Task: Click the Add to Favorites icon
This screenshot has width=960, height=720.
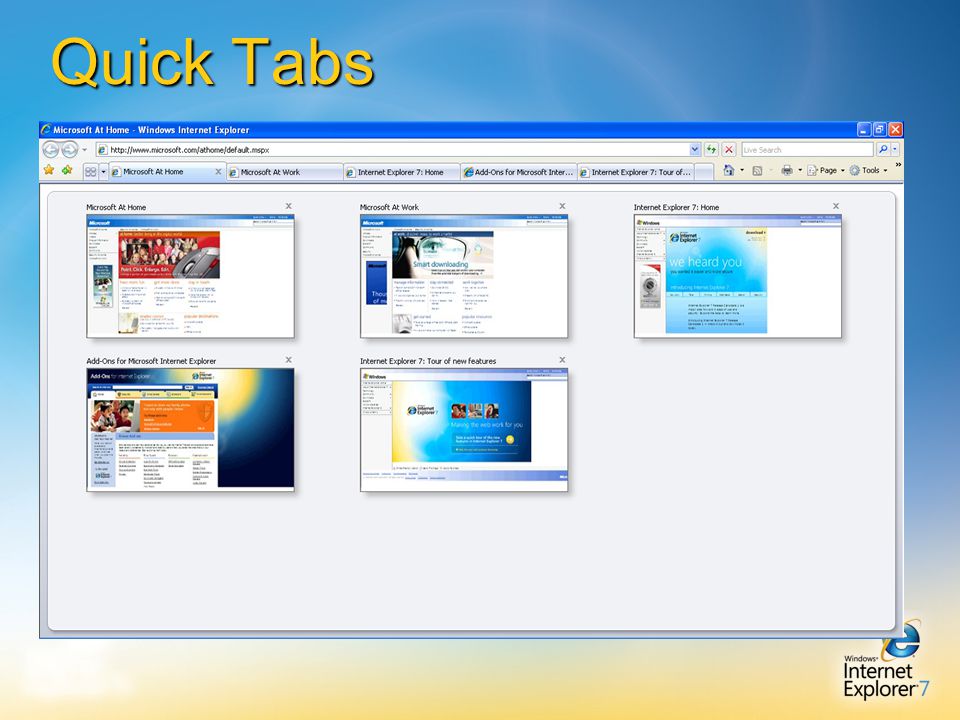Action: (67, 170)
